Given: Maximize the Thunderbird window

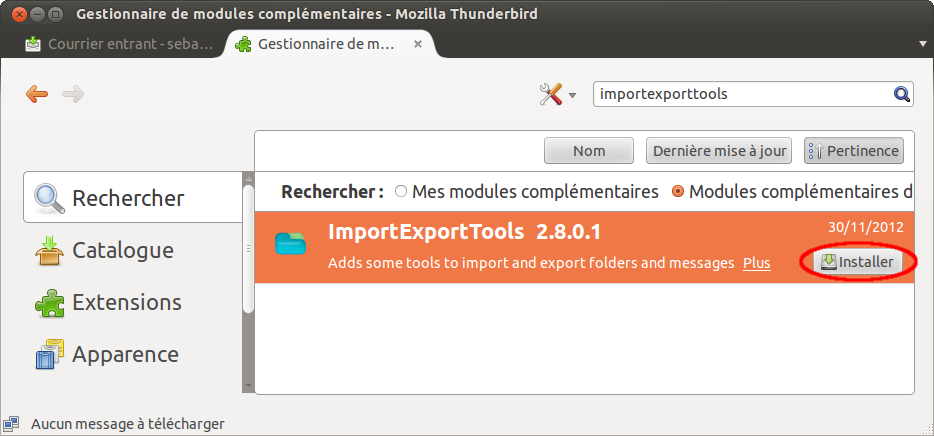Looking at the screenshot, I should tap(55, 13).
